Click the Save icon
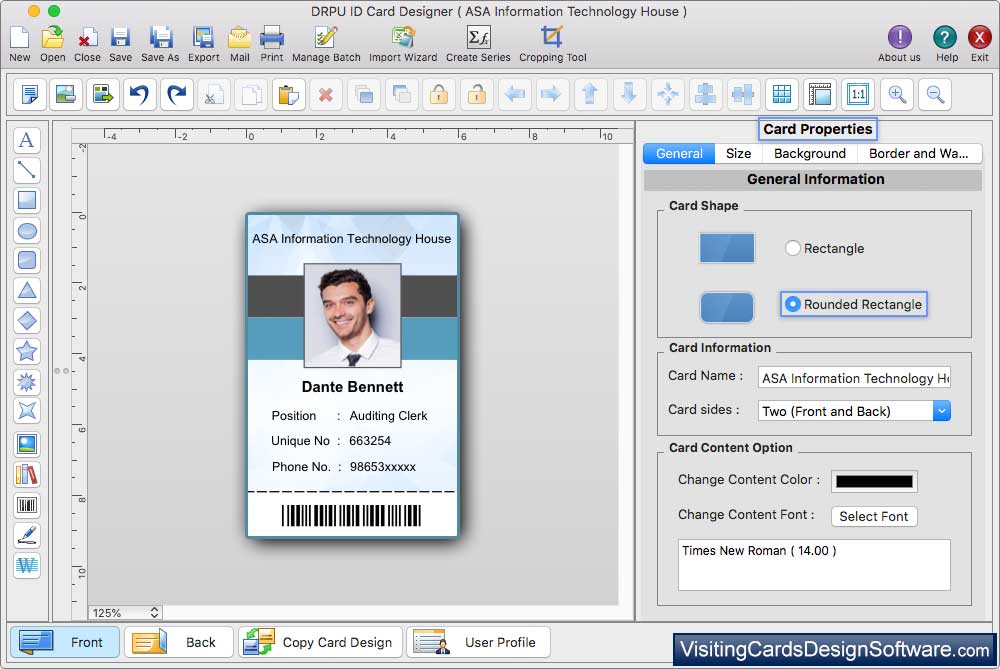Image resolution: width=1000 pixels, height=669 pixels. point(121,43)
